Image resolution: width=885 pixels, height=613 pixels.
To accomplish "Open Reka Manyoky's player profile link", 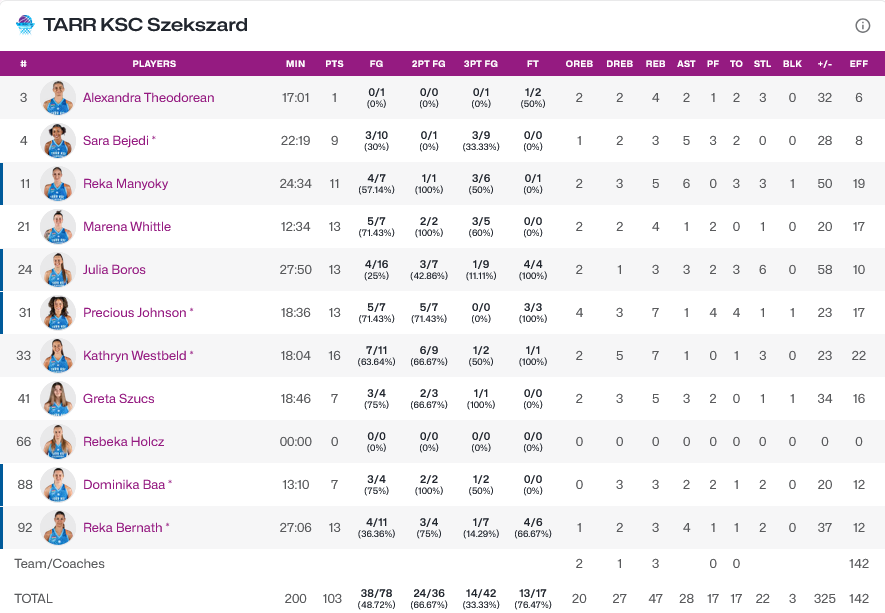I will [x=125, y=184].
